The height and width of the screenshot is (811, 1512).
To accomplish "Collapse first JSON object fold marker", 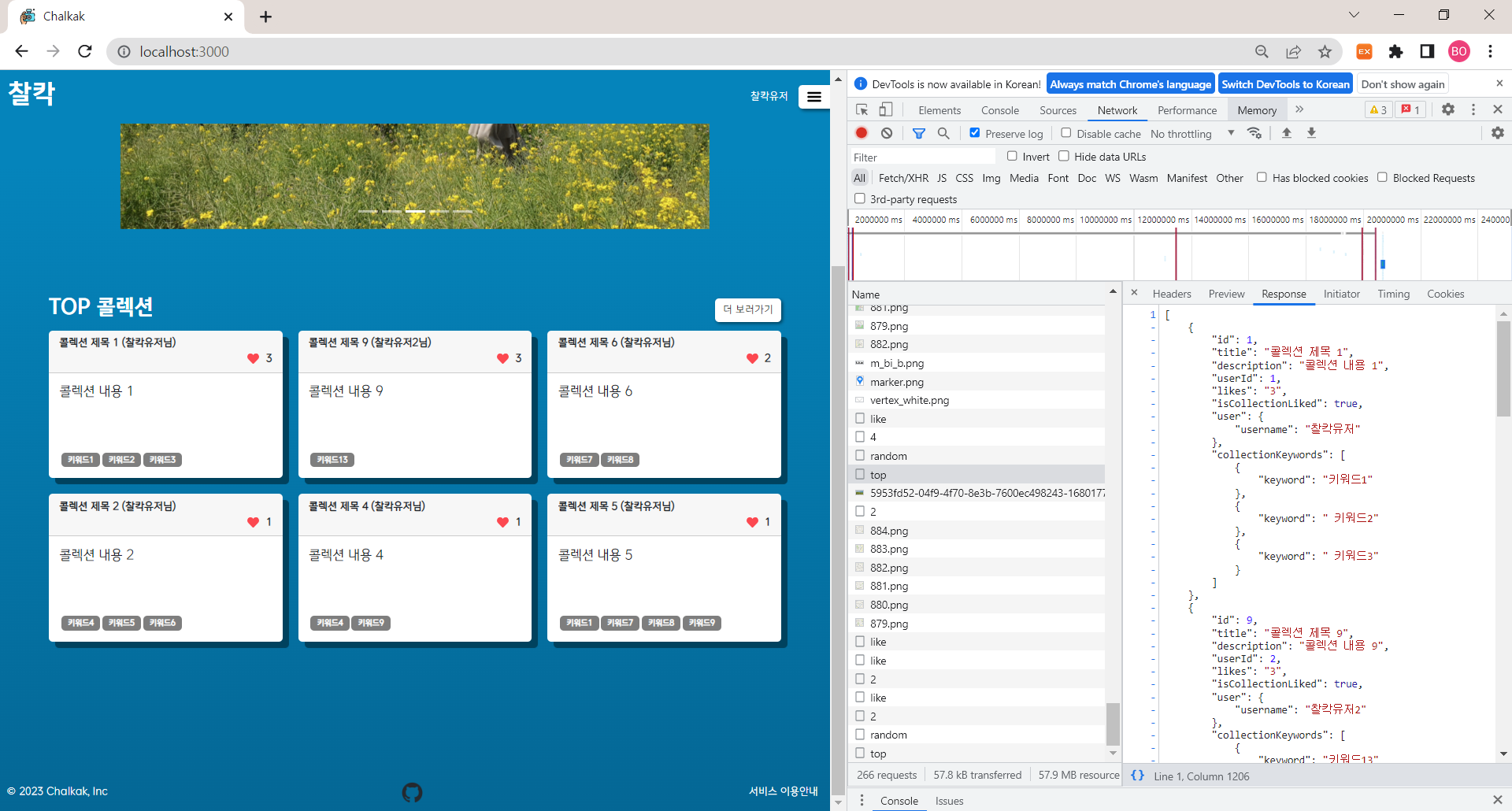I will [x=1153, y=328].
